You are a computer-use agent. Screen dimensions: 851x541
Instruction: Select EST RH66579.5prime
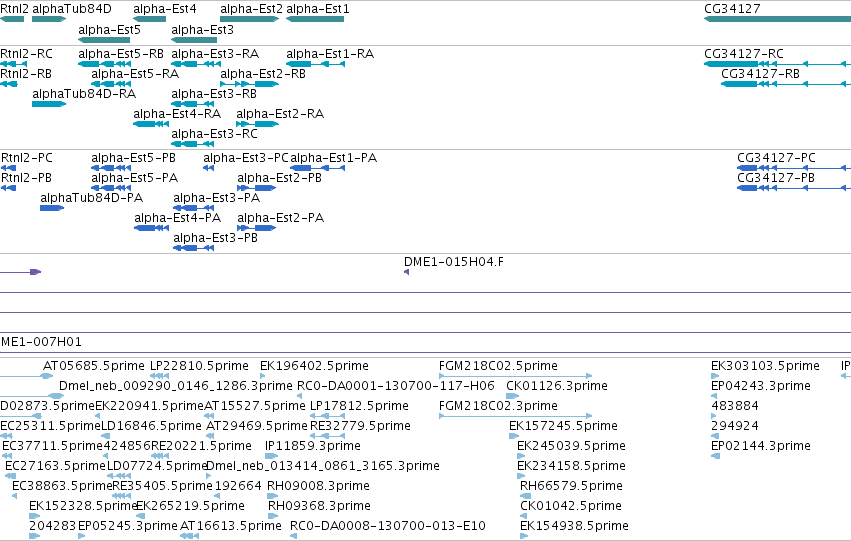click(x=571, y=486)
